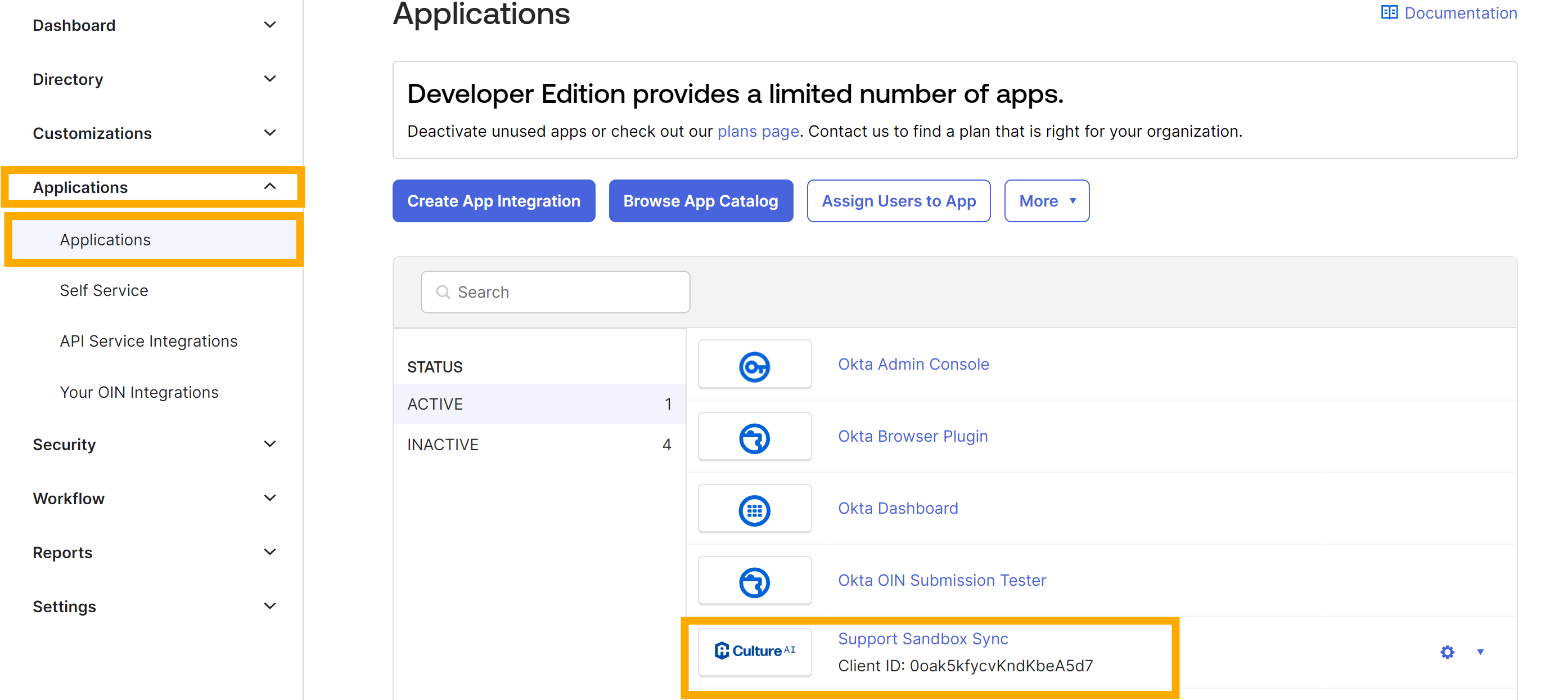Focus the application Search field

tap(555, 293)
